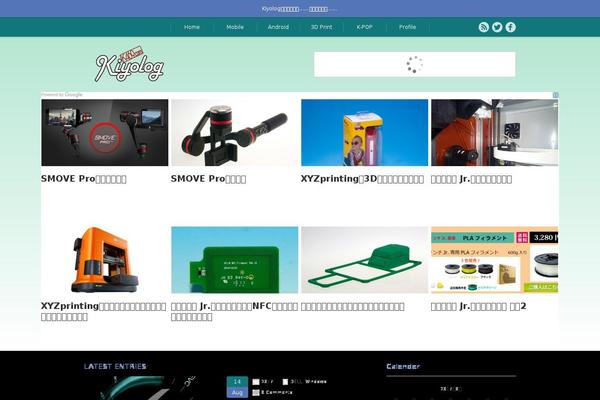Image resolution: width=600 pixels, height=400 pixels.
Task: Open the Jr. article title under the fan photo
Action: 471,179
